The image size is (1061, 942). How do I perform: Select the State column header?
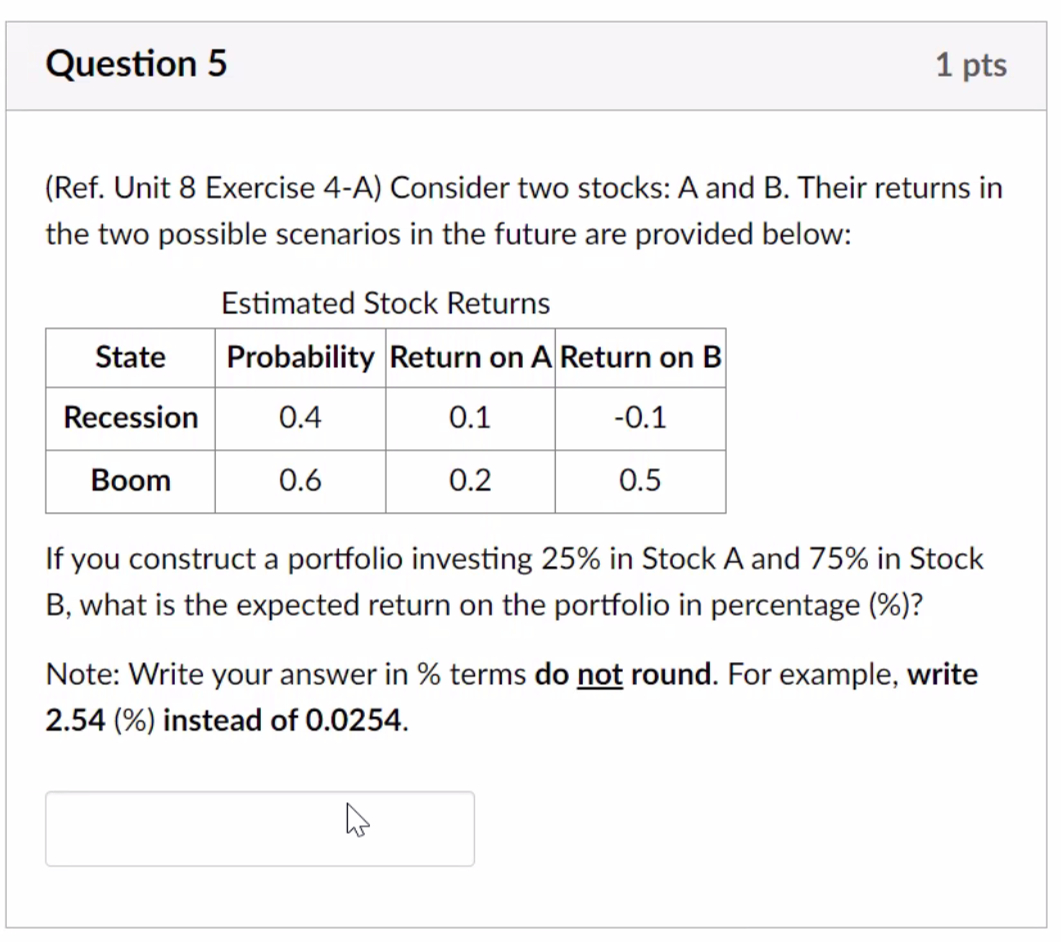(129, 357)
